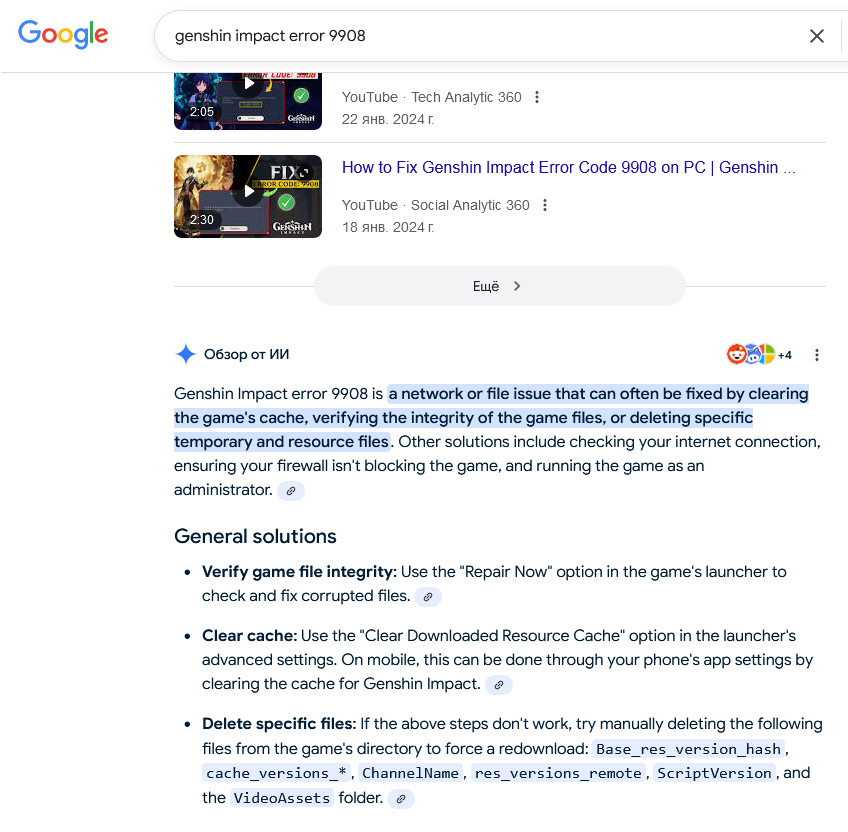Open the source icons cluster with +4

(x=759, y=355)
